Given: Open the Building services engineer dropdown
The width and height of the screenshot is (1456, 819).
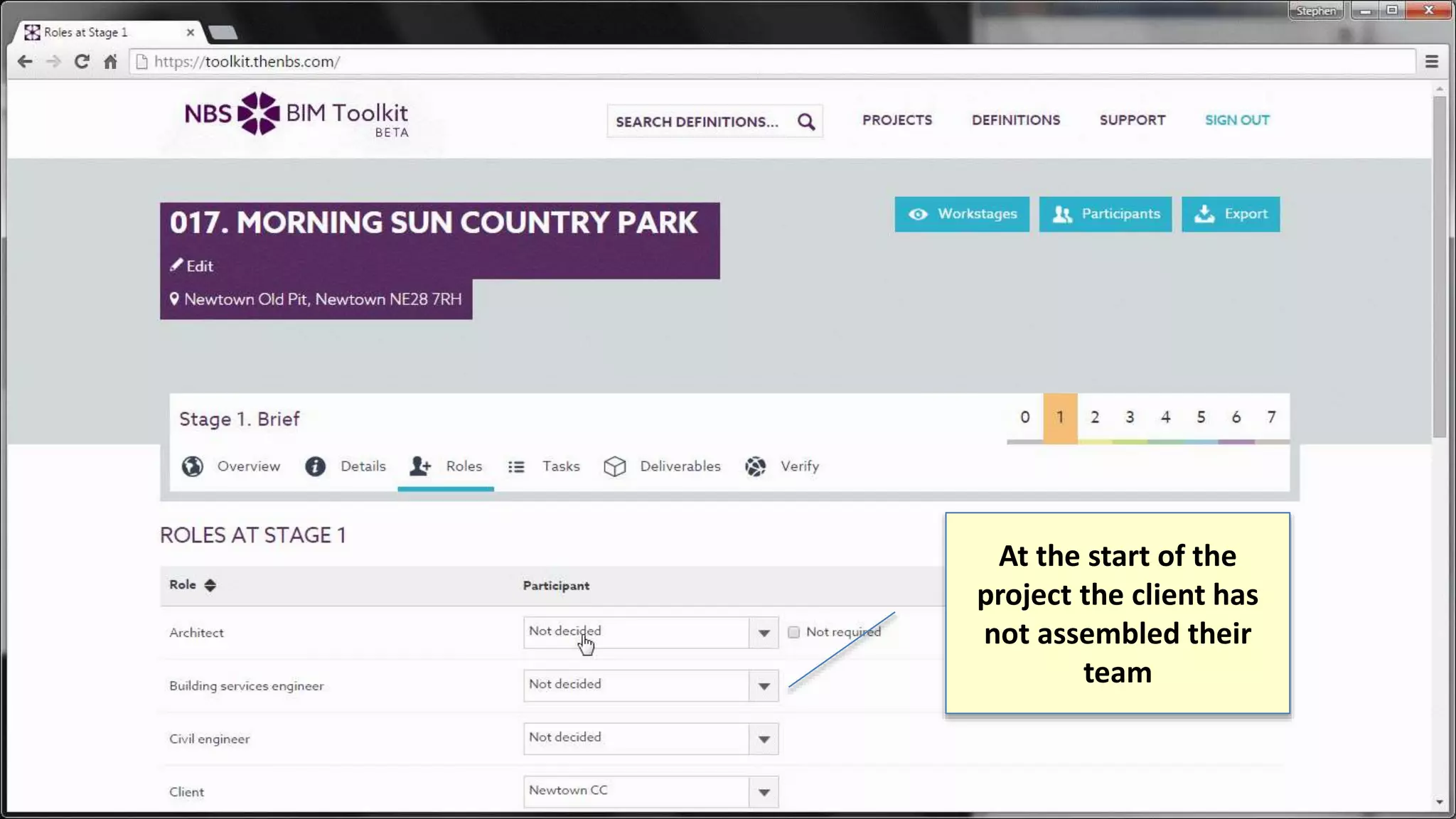Looking at the screenshot, I should 764,686.
